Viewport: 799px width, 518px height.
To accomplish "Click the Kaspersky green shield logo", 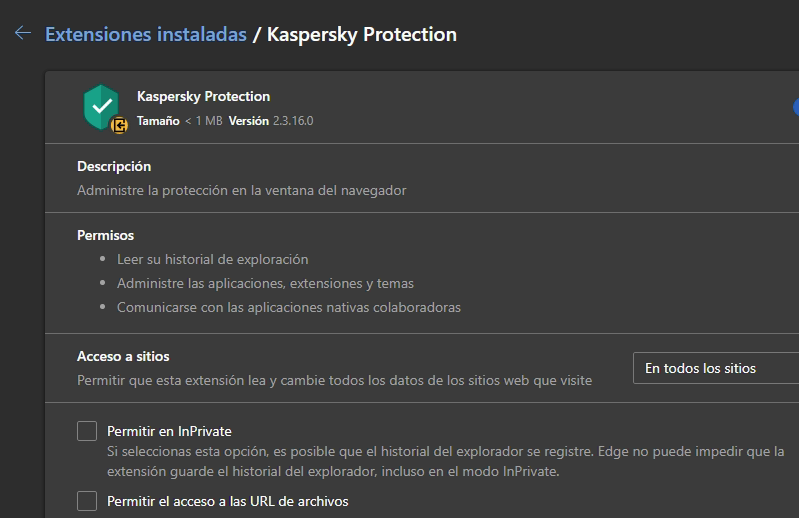I will click(x=101, y=105).
